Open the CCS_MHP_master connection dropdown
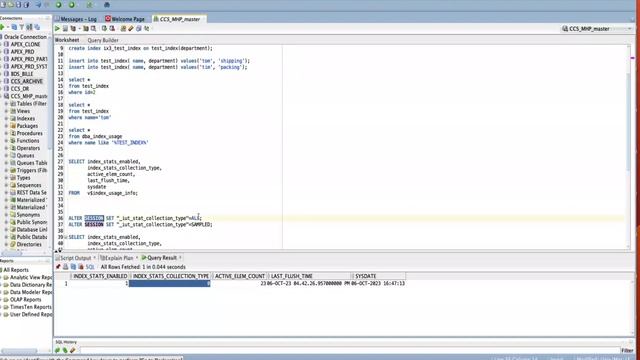 click(629, 29)
